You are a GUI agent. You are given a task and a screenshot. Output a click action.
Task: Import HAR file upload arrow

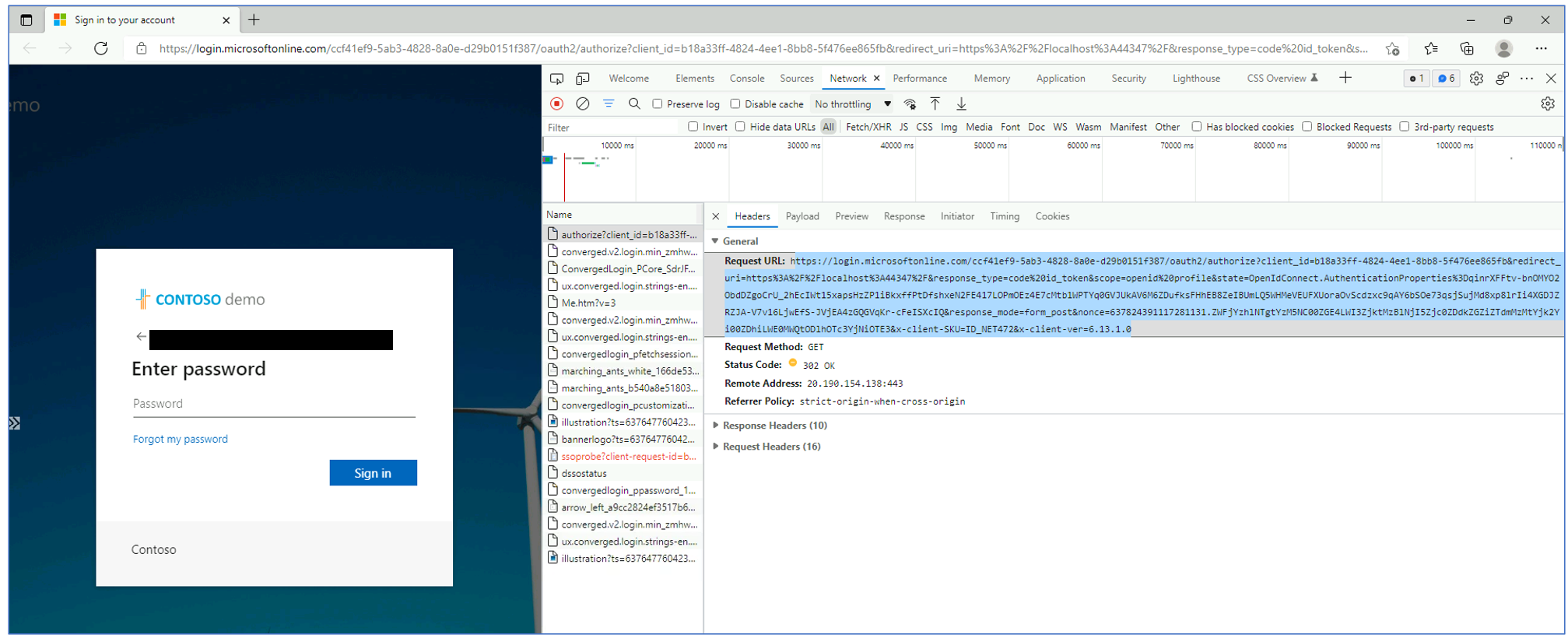click(x=935, y=103)
